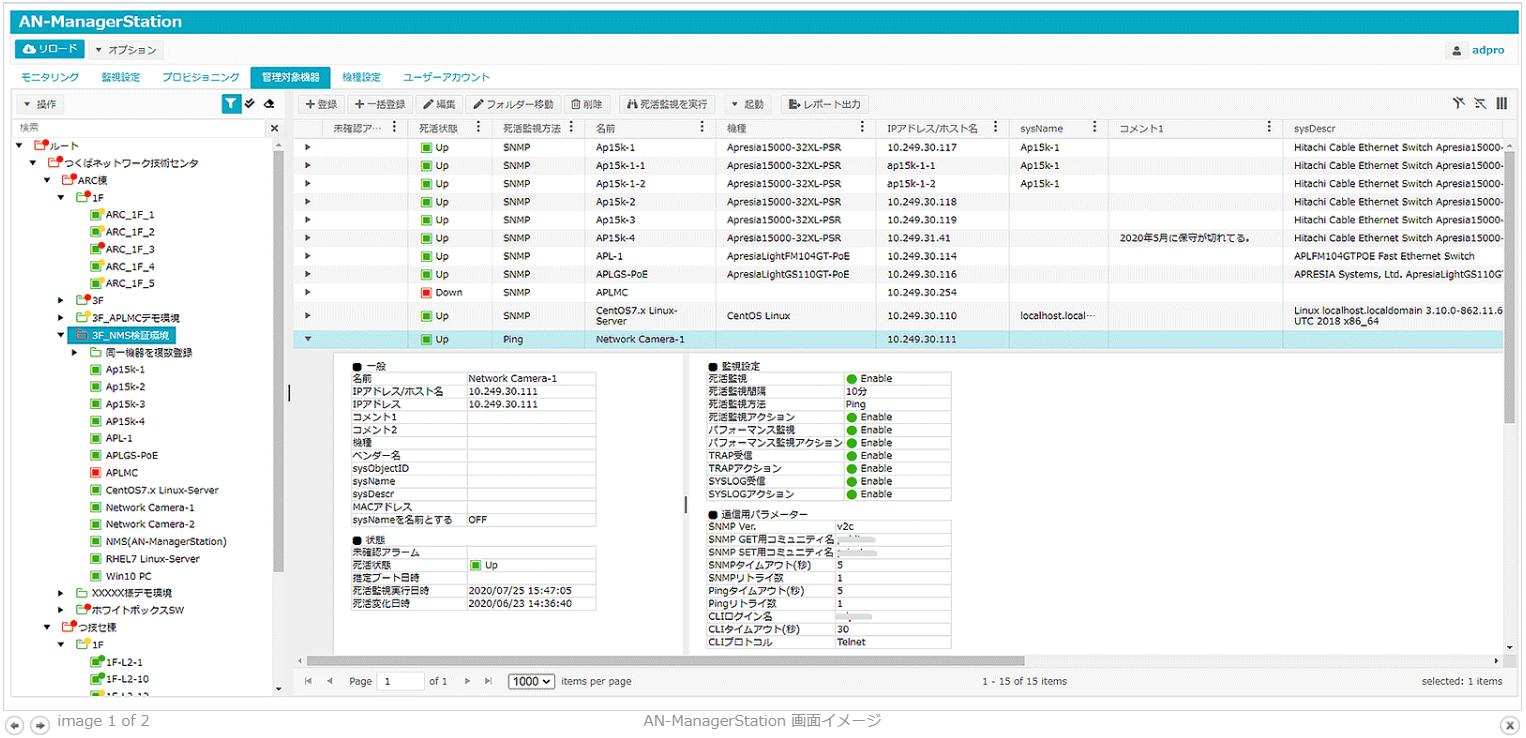Click the page number input field
This screenshot has height=738, width=1526.
point(400,681)
